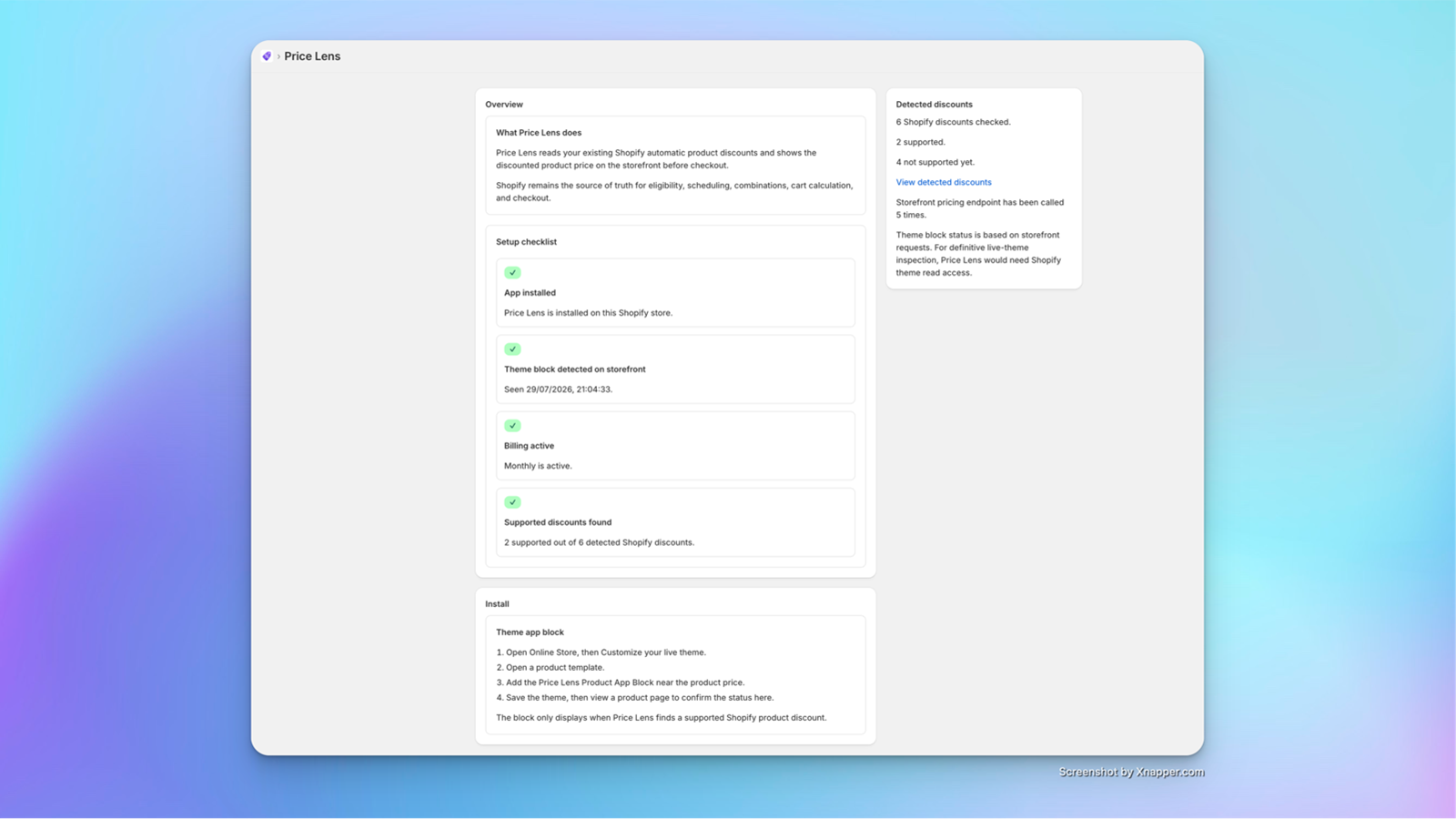Select the Overview section heading
Screen dimensions: 1456x819
click(504, 105)
